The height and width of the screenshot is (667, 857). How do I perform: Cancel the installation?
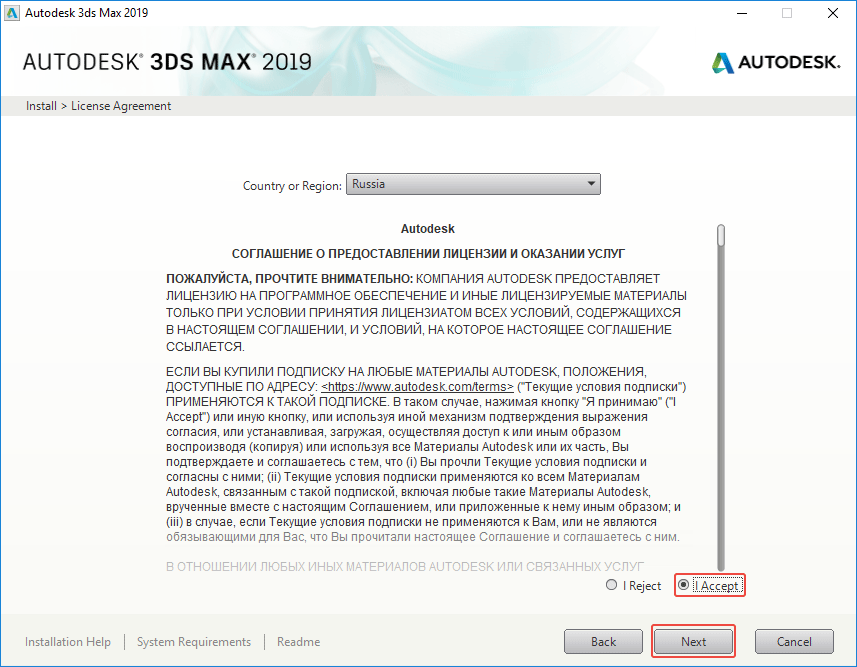pos(794,641)
